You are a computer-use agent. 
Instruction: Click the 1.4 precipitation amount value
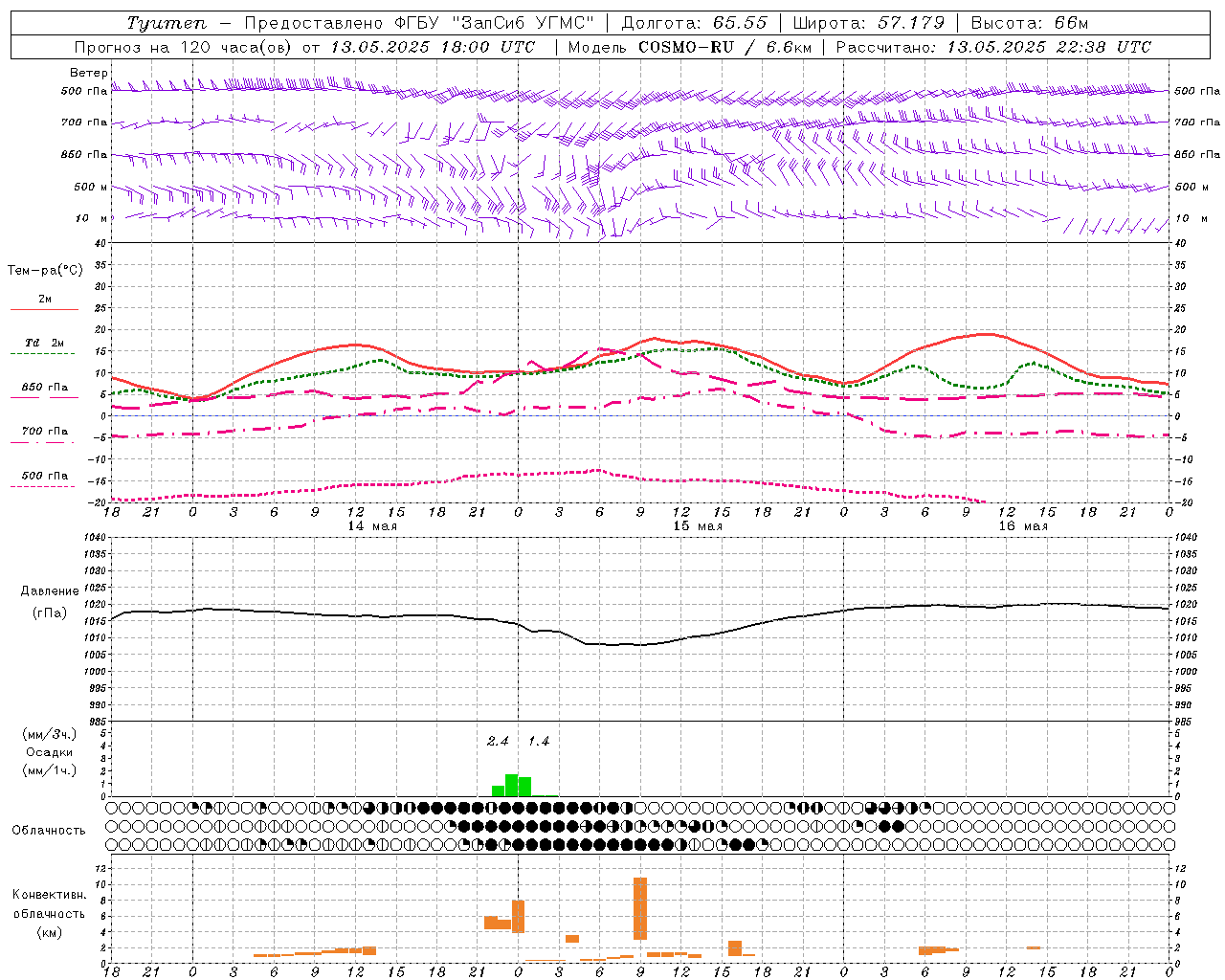[539, 742]
